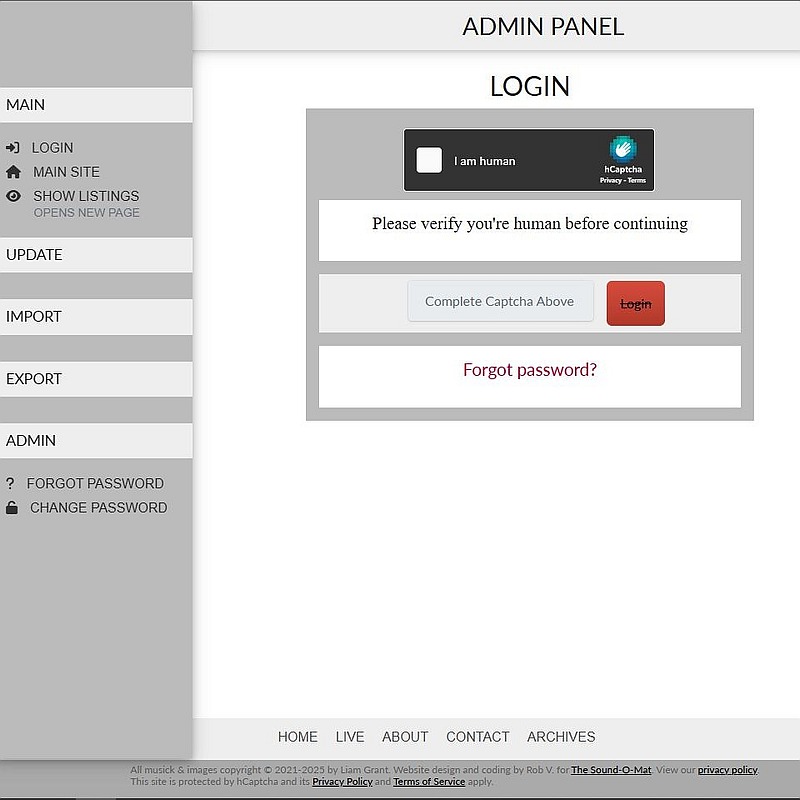Expand the EXPORT sidebar section
The height and width of the screenshot is (800, 800).
click(x=96, y=379)
